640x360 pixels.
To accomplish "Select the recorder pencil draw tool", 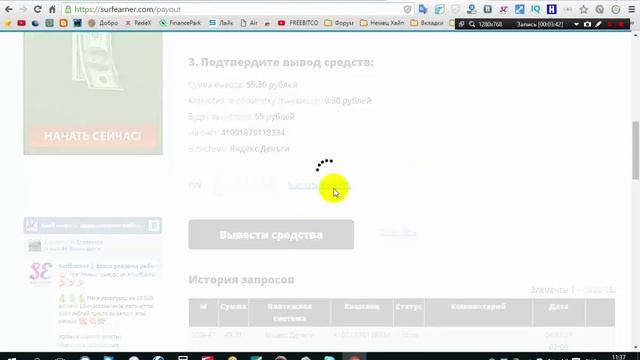I will pos(599,24).
